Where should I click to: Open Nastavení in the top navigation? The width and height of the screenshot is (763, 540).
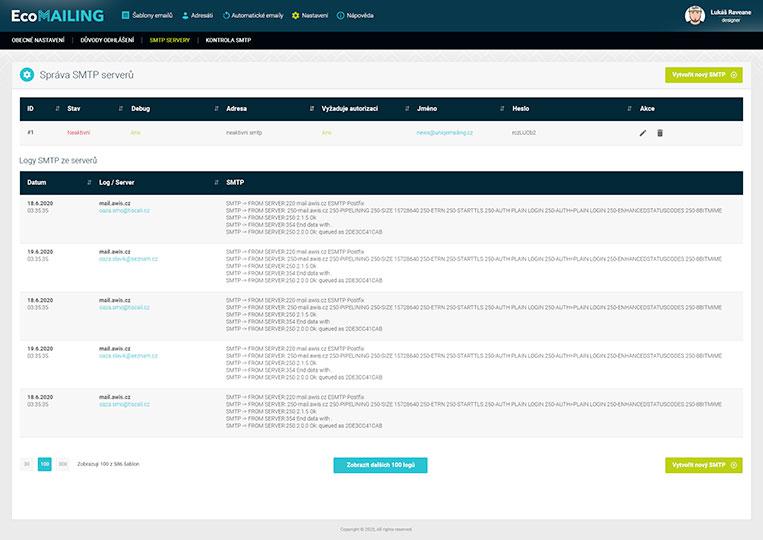[310, 16]
